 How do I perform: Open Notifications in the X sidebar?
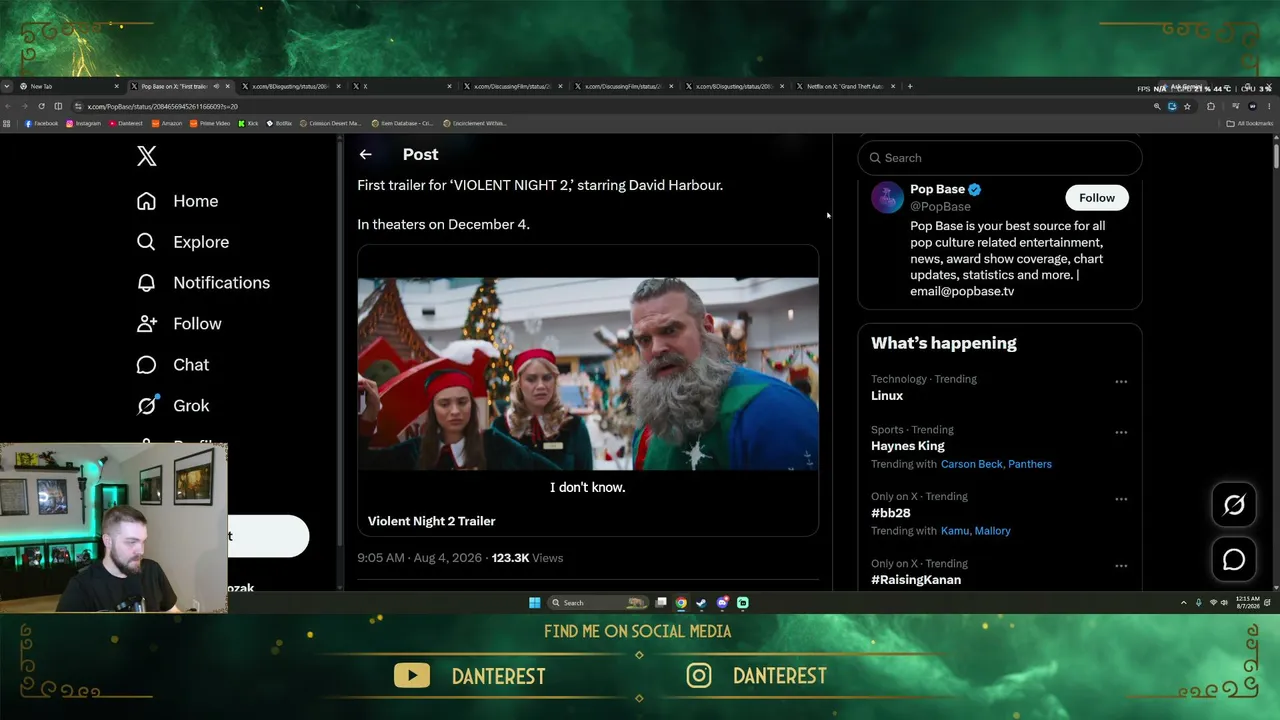[x=203, y=283]
